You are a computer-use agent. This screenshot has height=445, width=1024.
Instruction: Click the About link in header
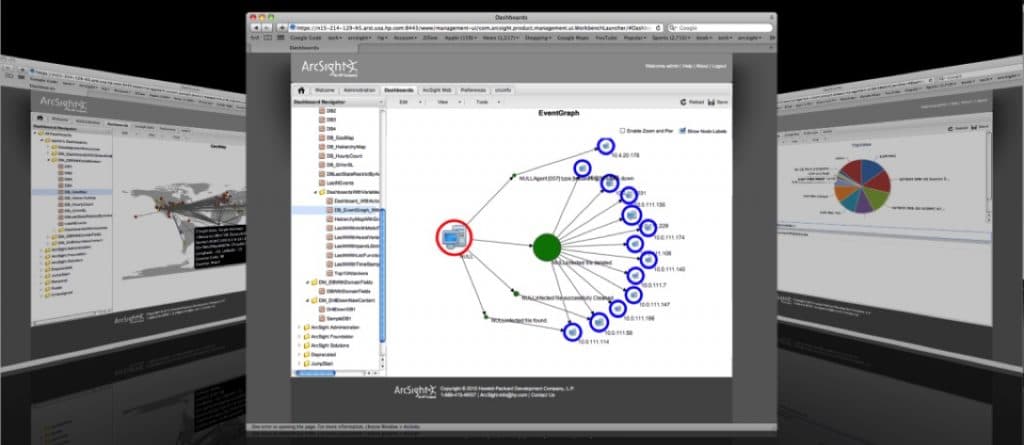(701, 66)
